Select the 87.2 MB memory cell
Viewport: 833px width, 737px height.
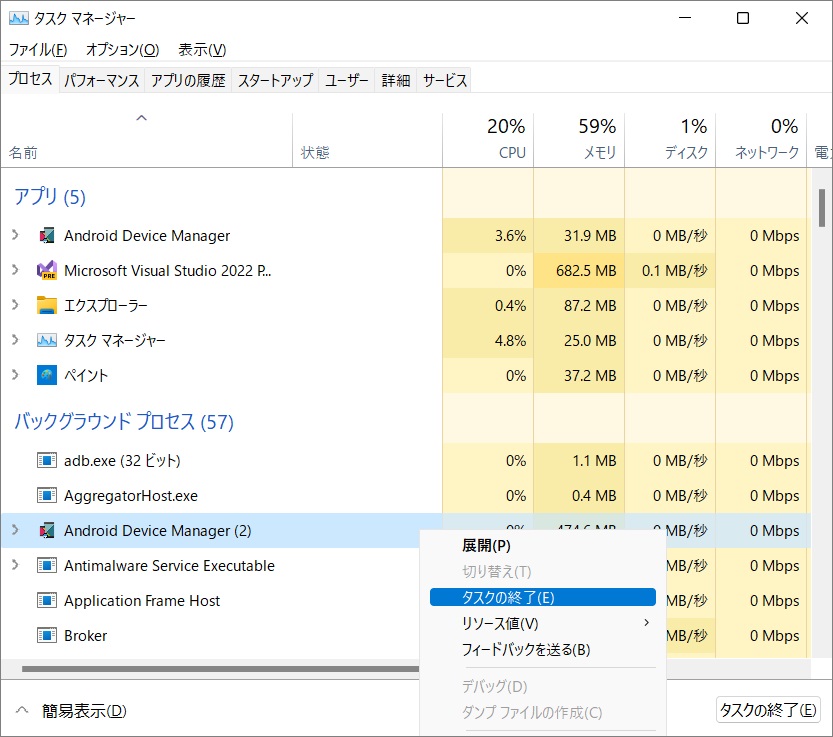579,306
